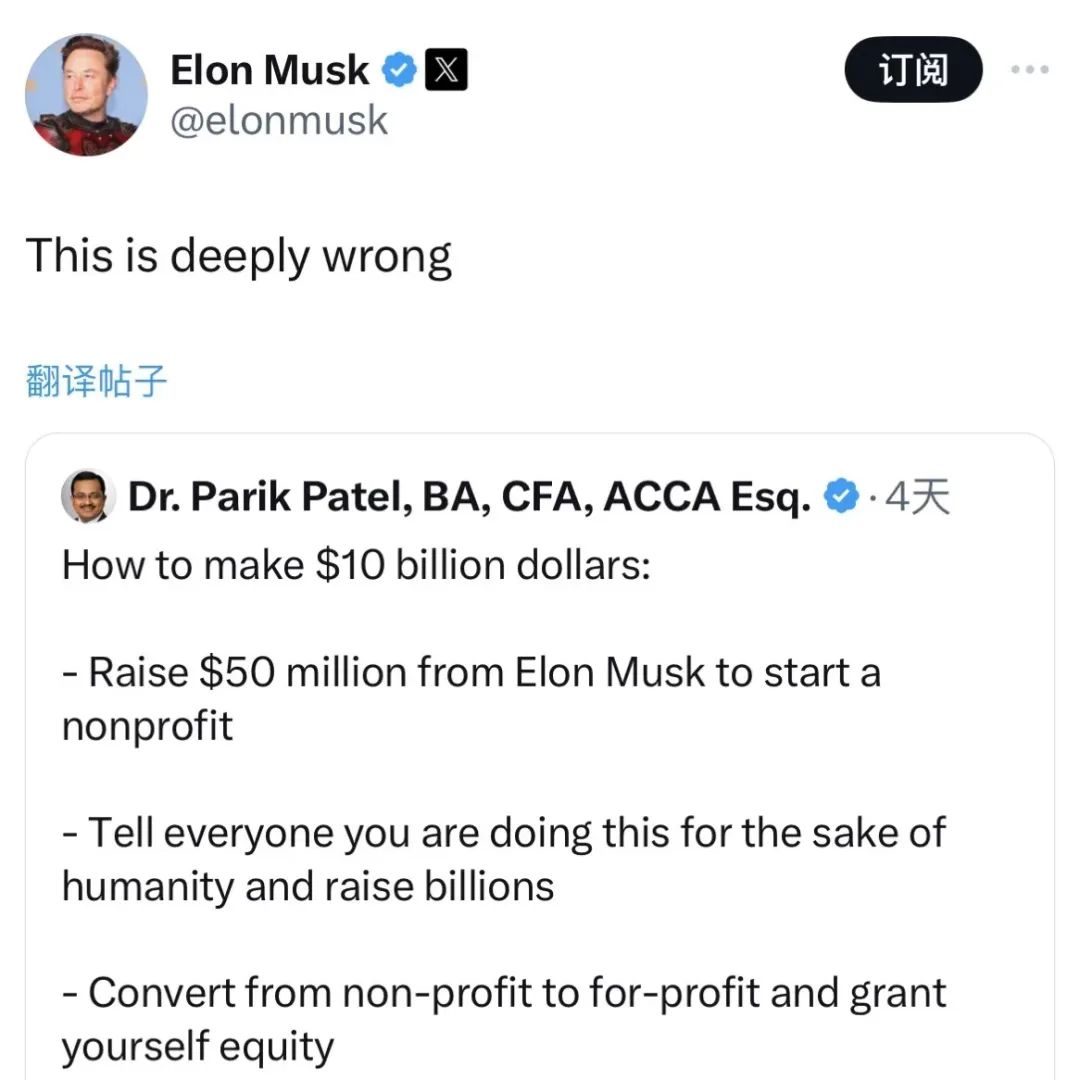Click the "This is deeply wrong" post text
Viewport: 1080px width, 1080px height.
(238, 256)
